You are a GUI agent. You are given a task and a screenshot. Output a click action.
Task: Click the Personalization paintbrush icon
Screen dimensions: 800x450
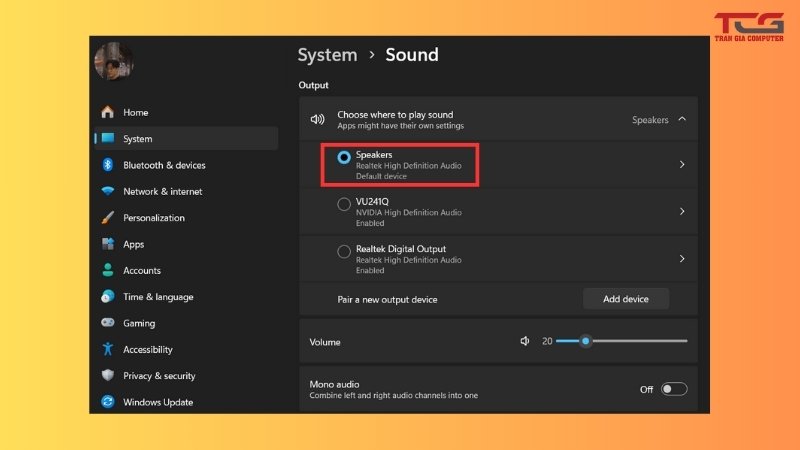(x=108, y=218)
